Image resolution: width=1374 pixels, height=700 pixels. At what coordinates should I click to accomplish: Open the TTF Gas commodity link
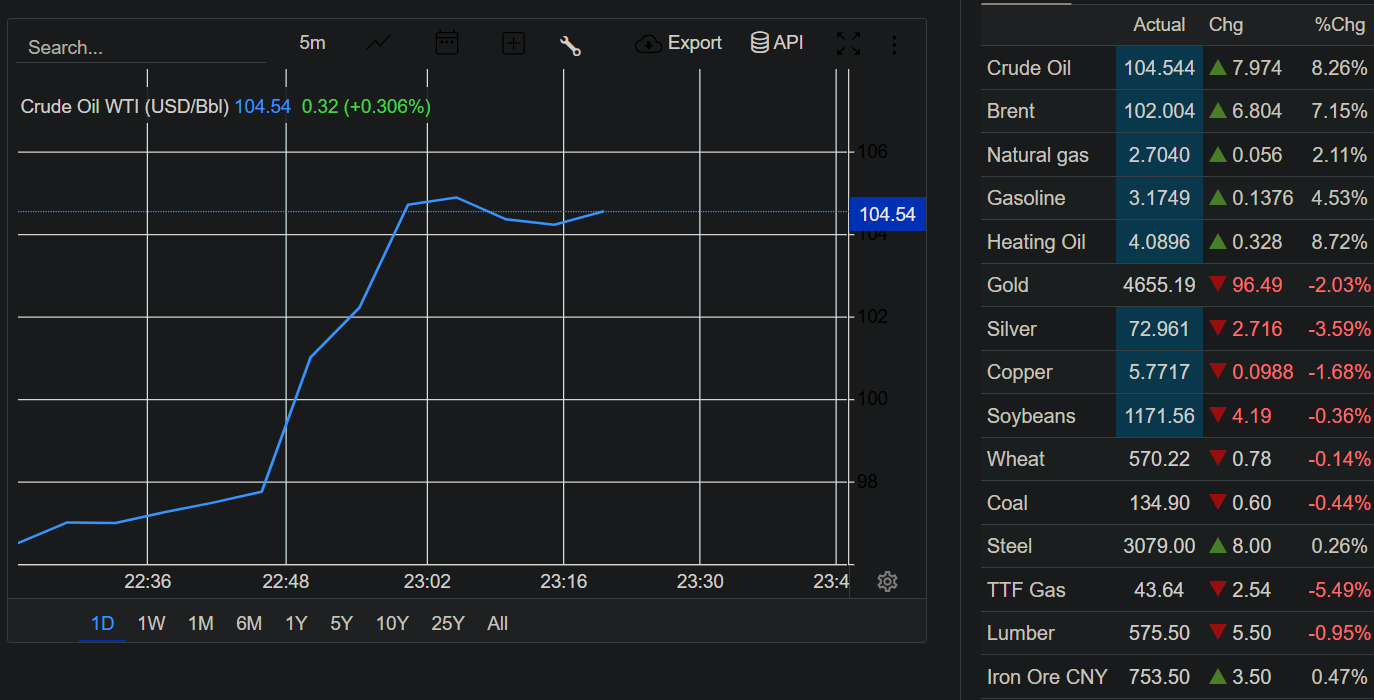tap(1026, 590)
